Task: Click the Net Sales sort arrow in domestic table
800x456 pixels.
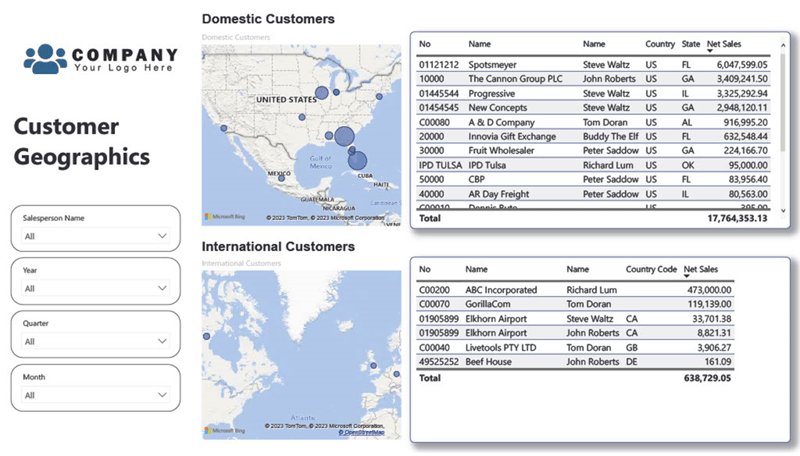Action: [711, 51]
